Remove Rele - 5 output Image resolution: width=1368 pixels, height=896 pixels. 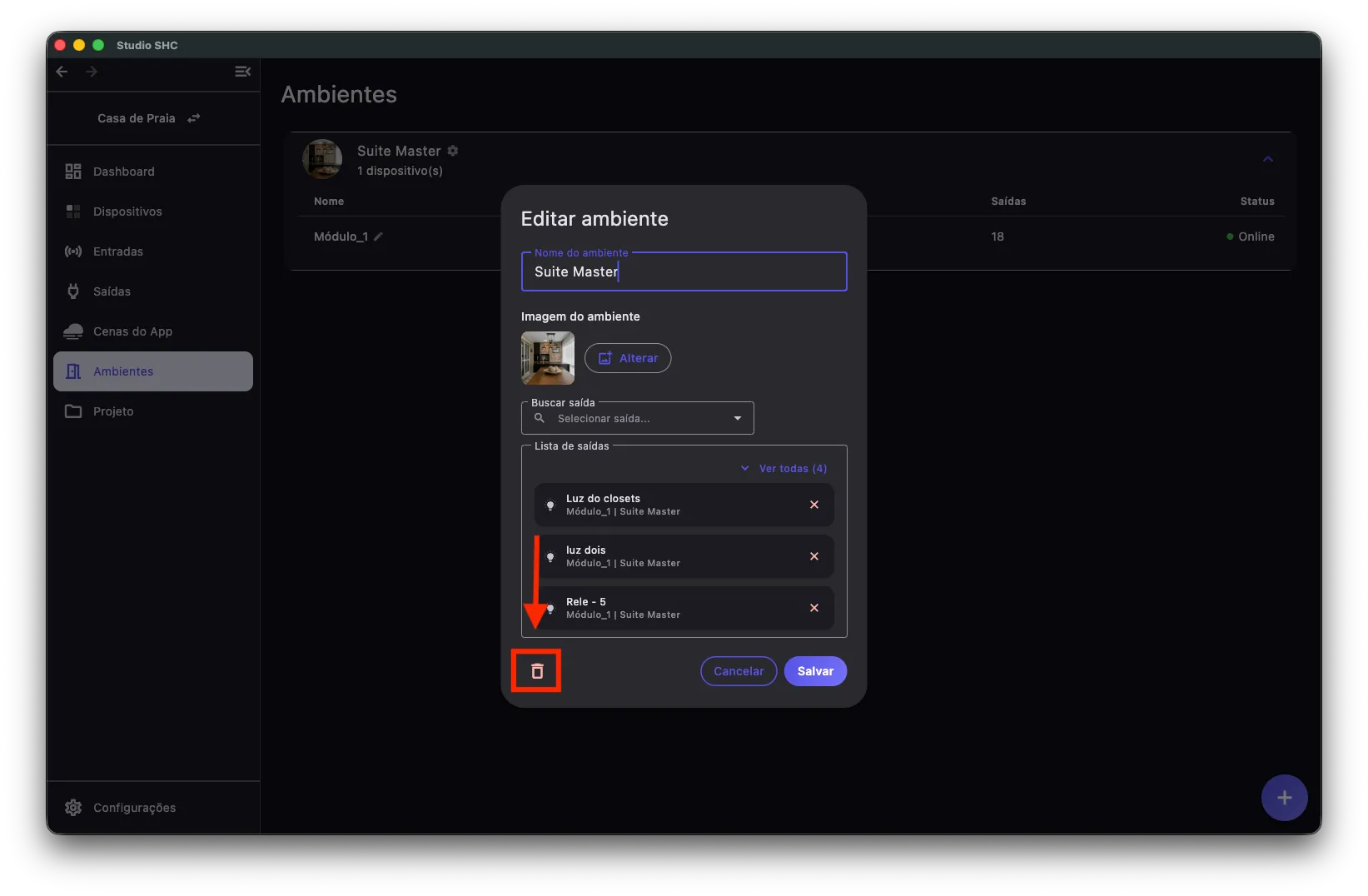pos(814,608)
